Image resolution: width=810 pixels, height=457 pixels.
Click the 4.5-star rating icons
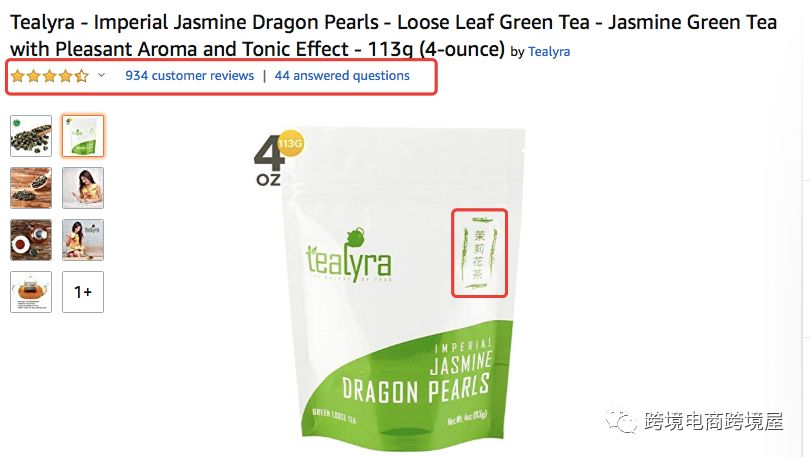(50, 76)
